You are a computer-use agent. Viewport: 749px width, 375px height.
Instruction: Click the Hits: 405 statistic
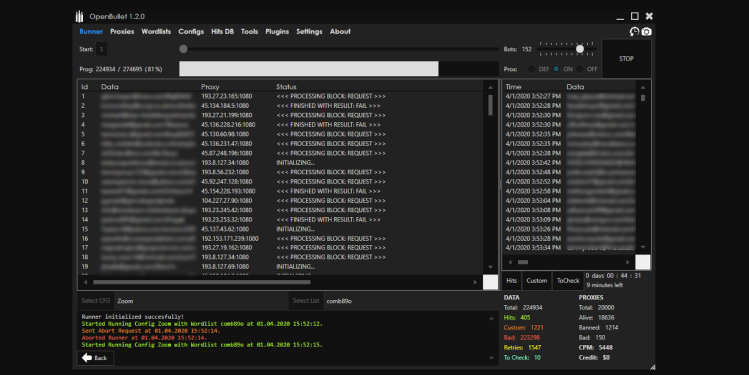tap(517, 317)
